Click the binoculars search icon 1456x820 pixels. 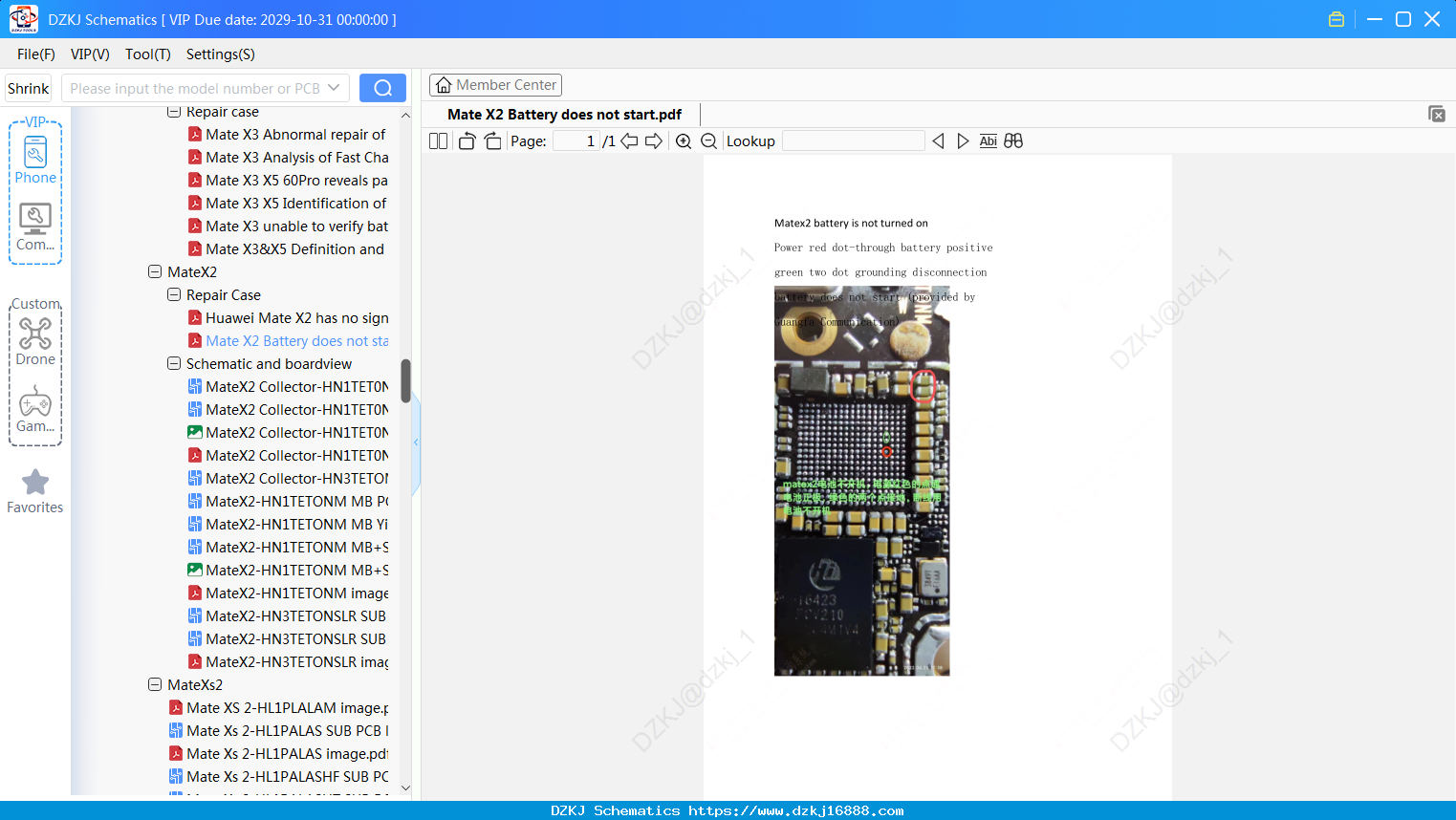(x=1013, y=141)
